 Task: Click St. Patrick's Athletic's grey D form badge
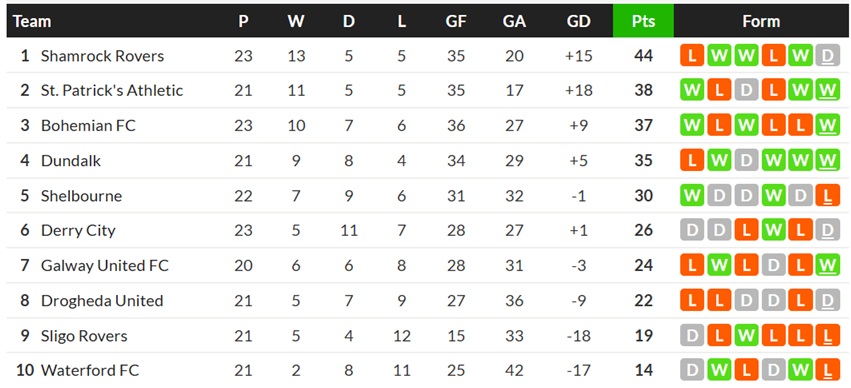746,90
